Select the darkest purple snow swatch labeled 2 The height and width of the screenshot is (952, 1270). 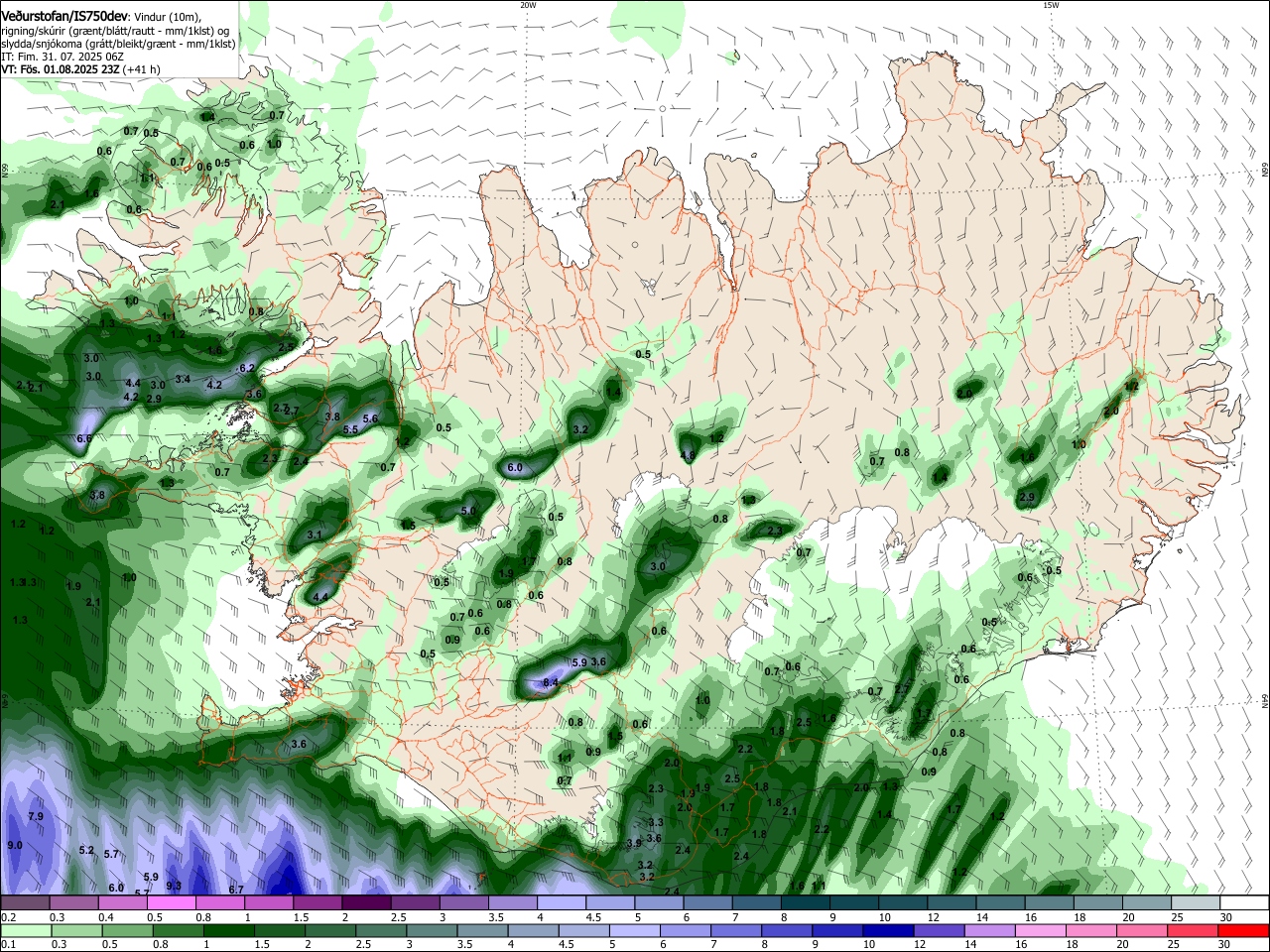(365, 902)
